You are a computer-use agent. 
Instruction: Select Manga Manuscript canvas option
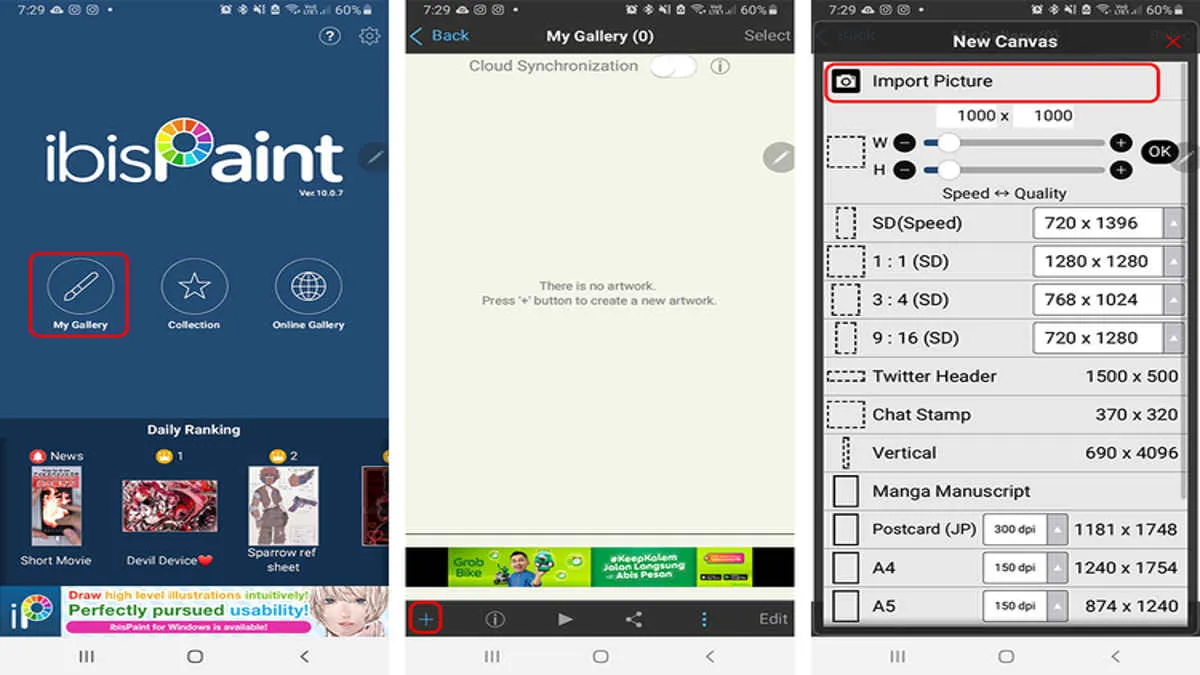point(1004,491)
